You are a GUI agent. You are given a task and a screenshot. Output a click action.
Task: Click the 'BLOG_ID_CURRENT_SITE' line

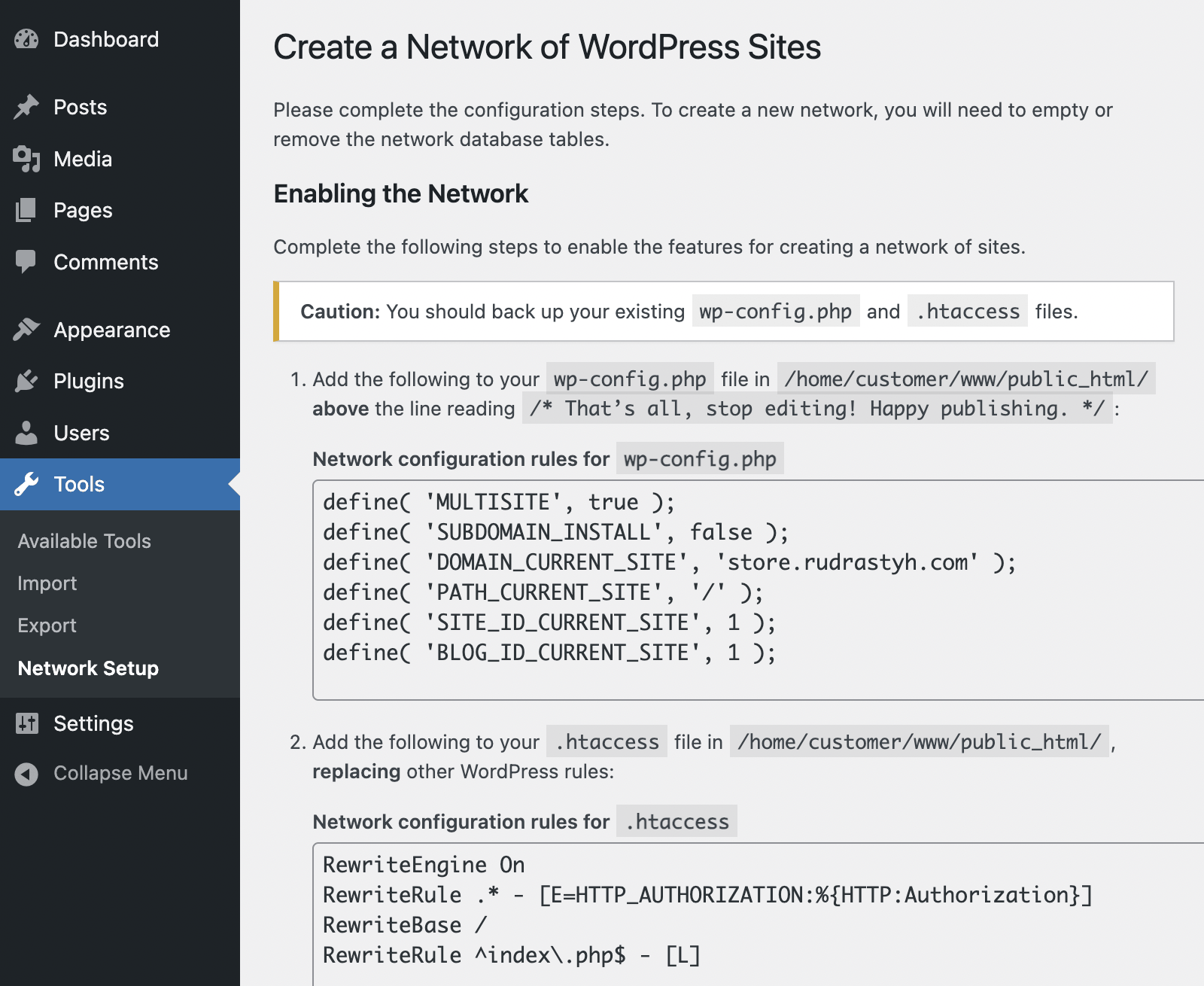tap(549, 653)
